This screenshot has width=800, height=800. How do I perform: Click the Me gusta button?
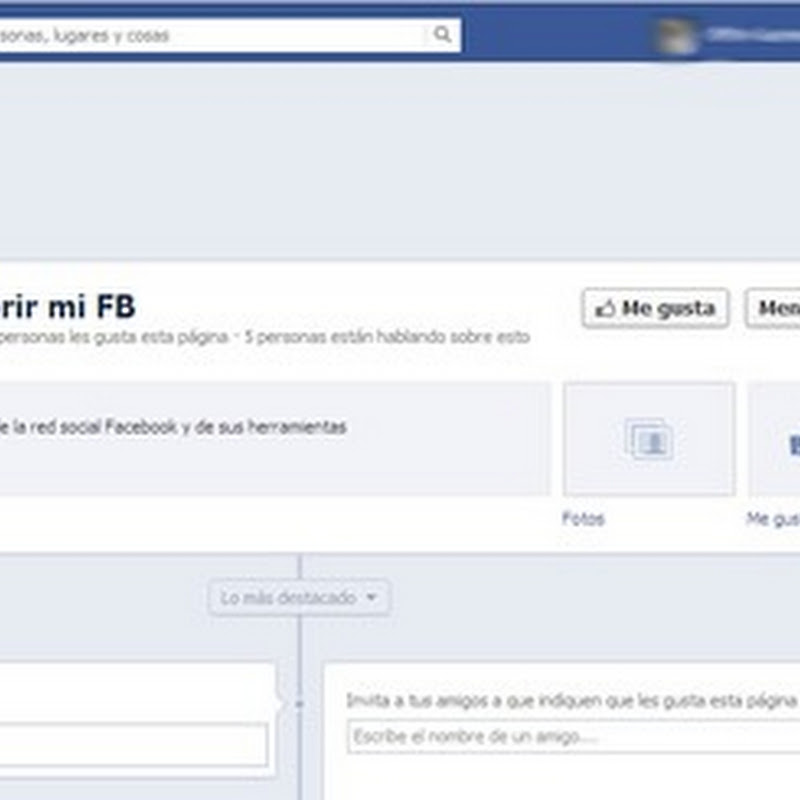pyautogui.click(x=656, y=308)
